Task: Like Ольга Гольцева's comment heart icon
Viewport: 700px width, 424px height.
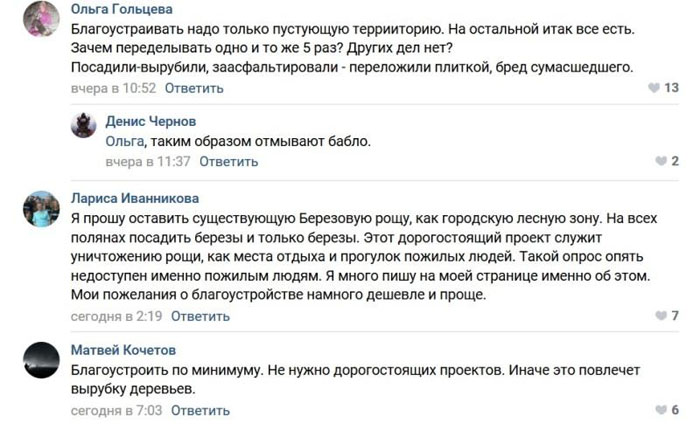Action: click(654, 88)
